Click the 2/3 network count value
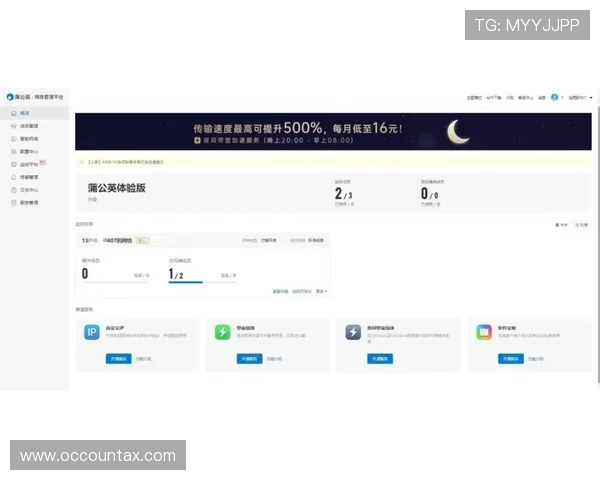 [343, 194]
